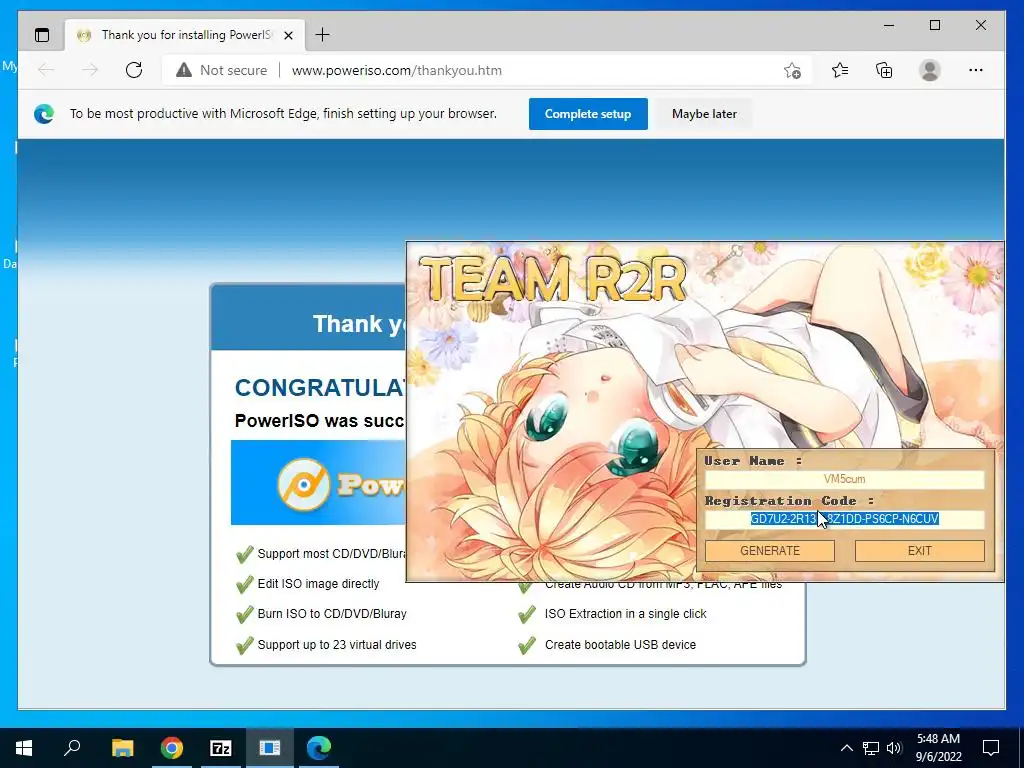The image size is (1024, 768).
Task: Switch to Microsoft Edge on taskbar
Action: coord(319,748)
